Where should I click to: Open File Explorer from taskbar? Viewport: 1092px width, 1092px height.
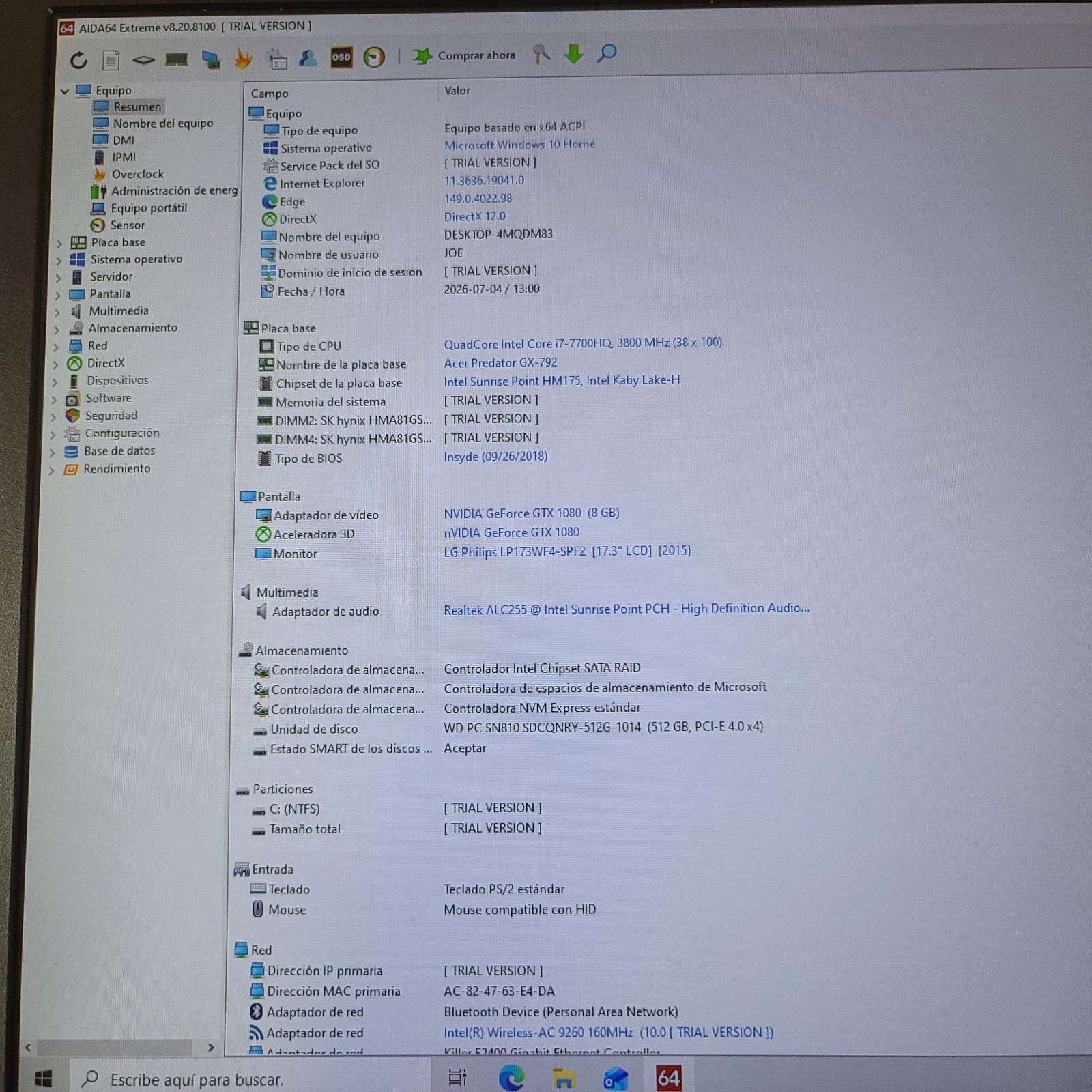[563, 1078]
